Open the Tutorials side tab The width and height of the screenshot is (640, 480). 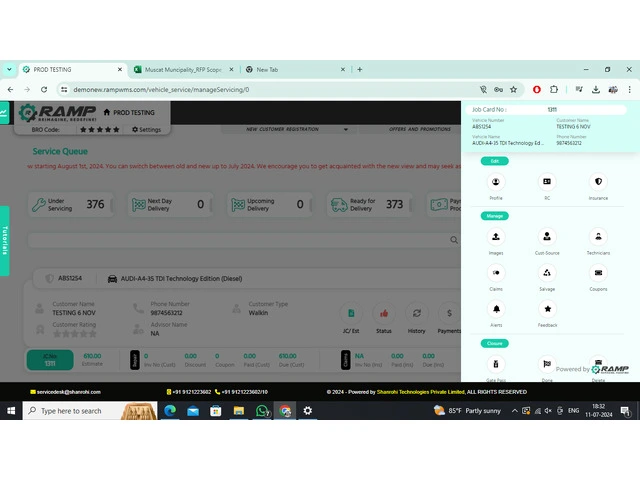[4, 240]
